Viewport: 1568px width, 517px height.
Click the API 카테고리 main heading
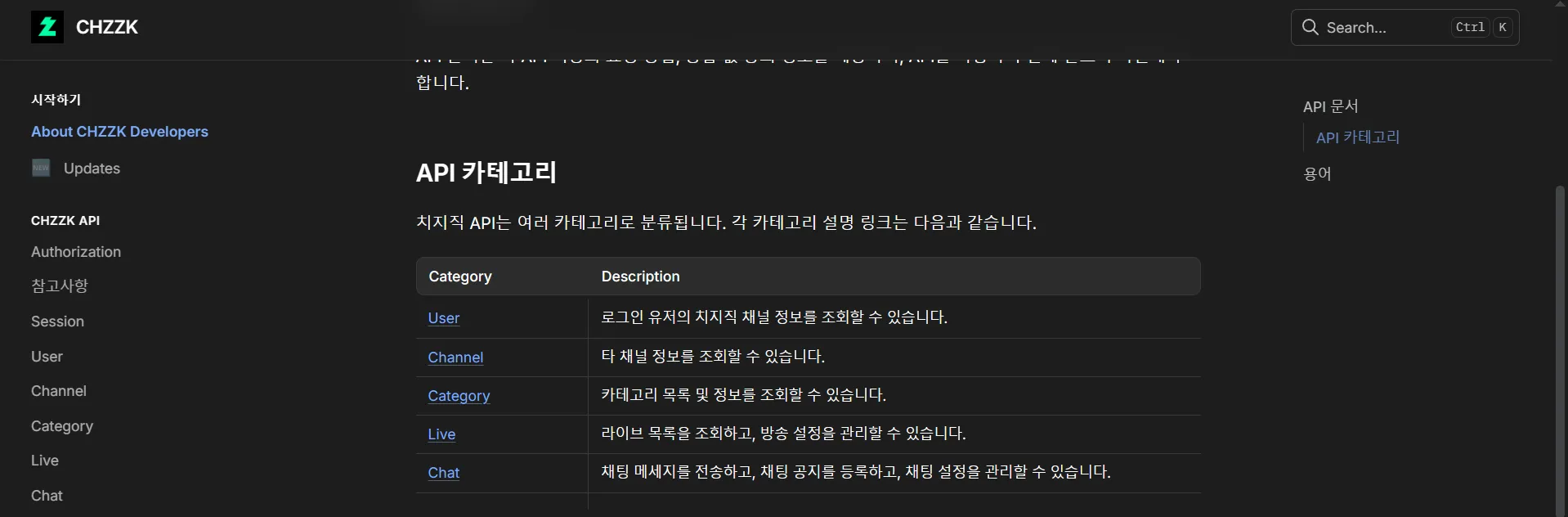tap(486, 173)
